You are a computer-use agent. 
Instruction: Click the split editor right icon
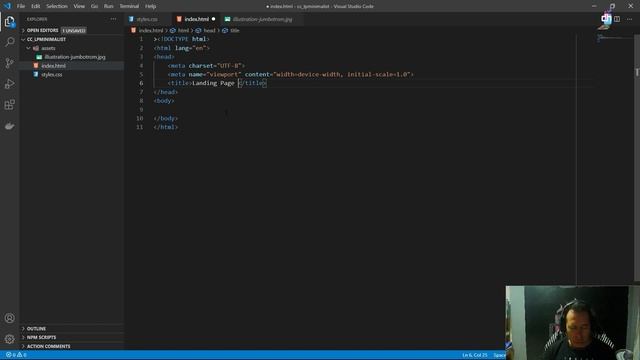click(617, 19)
